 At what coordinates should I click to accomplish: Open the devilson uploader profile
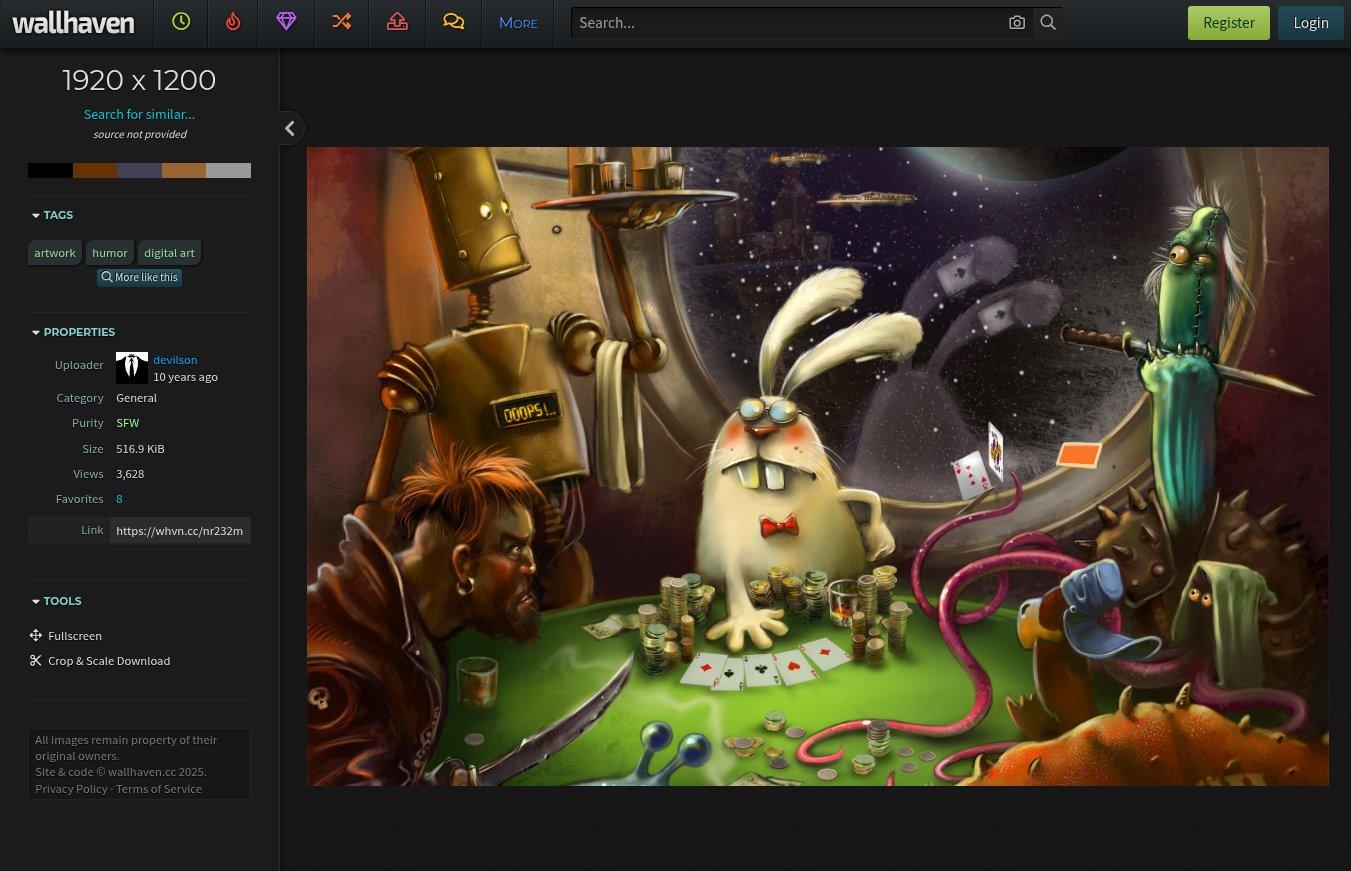coord(175,360)
